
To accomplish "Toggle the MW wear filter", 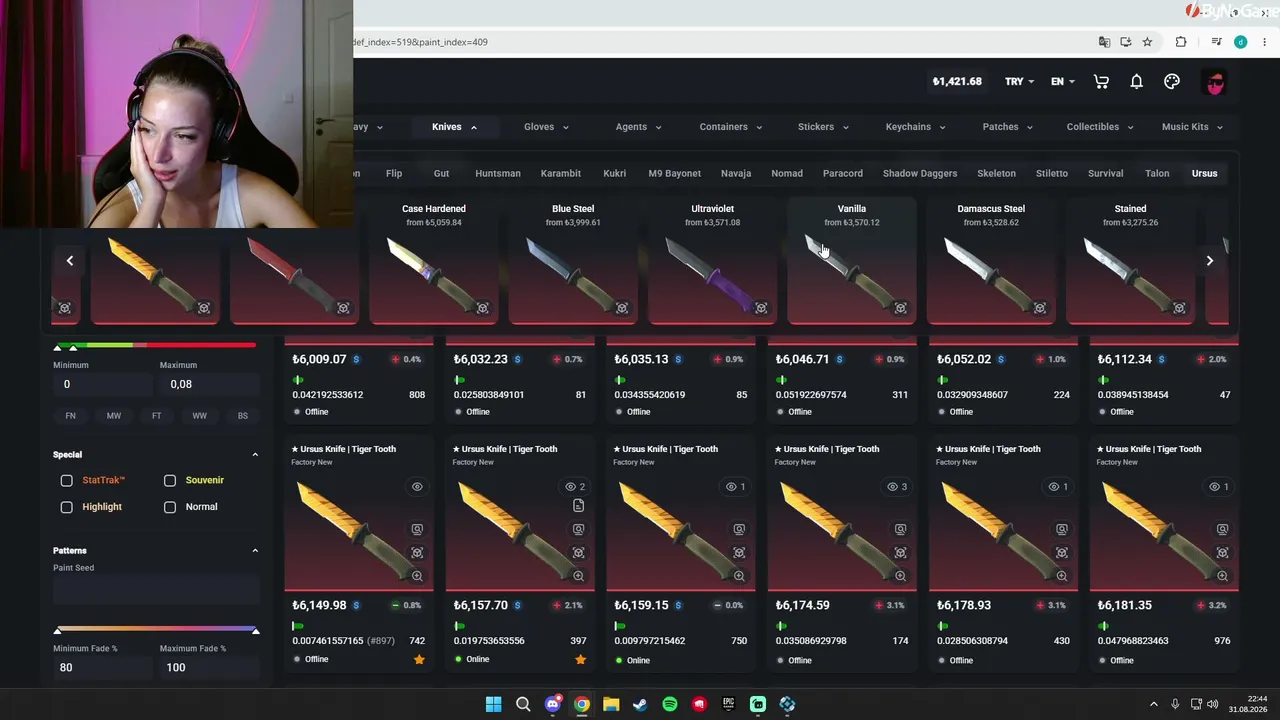I will point(114,415).
